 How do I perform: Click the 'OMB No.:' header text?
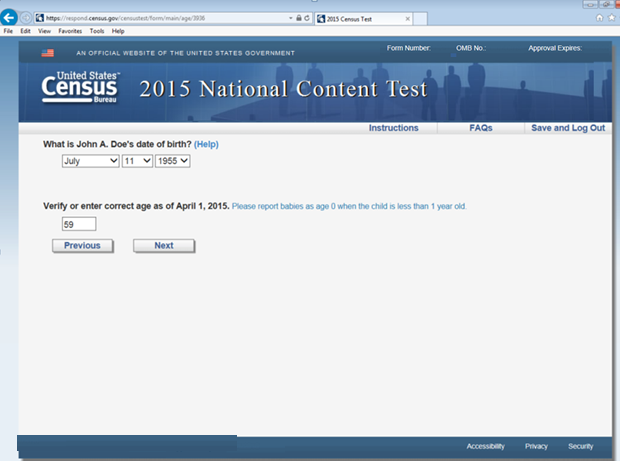coord(471,48)
